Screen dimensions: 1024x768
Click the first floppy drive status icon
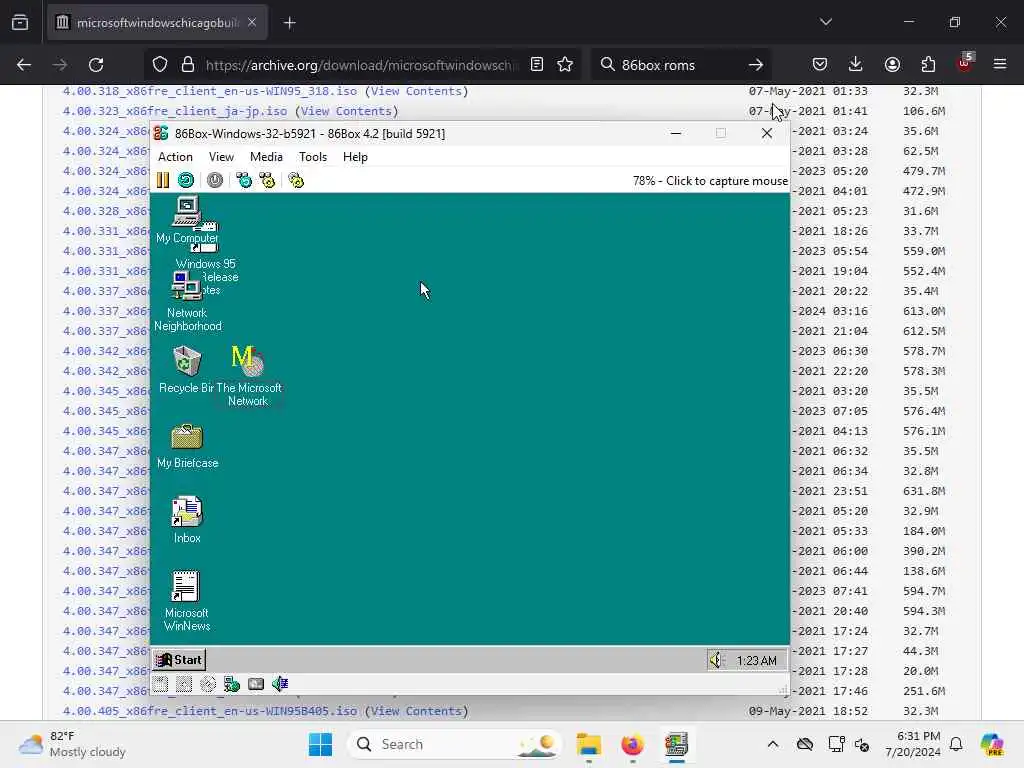coord(161,684)
